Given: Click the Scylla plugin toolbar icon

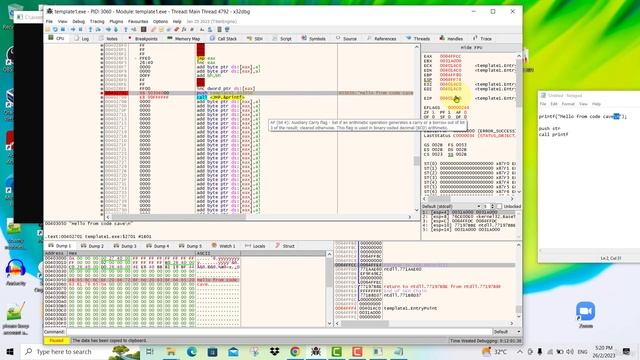Looking at the screenshot, I should click(144, 29).
